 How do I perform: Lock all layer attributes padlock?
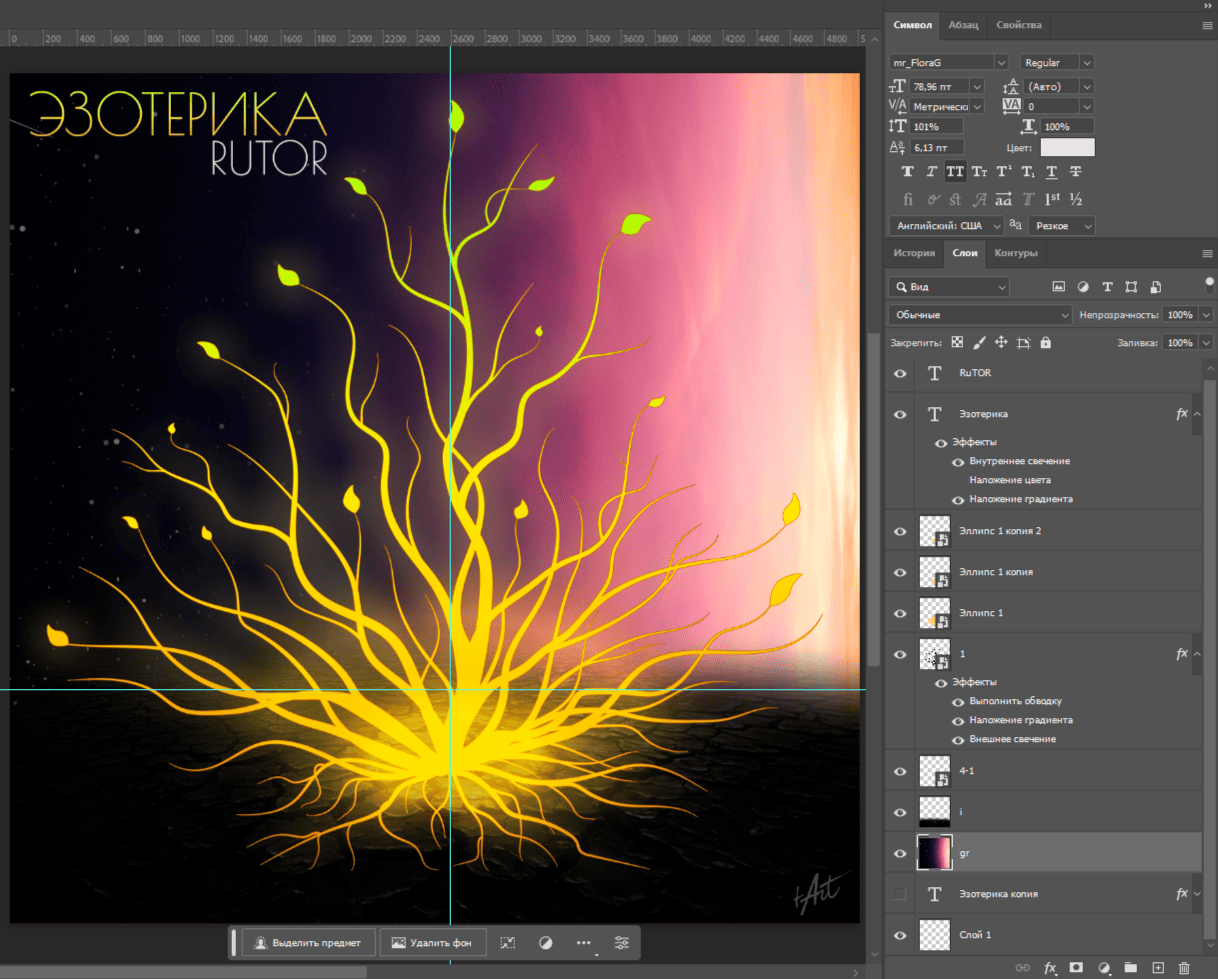pyautogui.click(x=1045, y=342)
